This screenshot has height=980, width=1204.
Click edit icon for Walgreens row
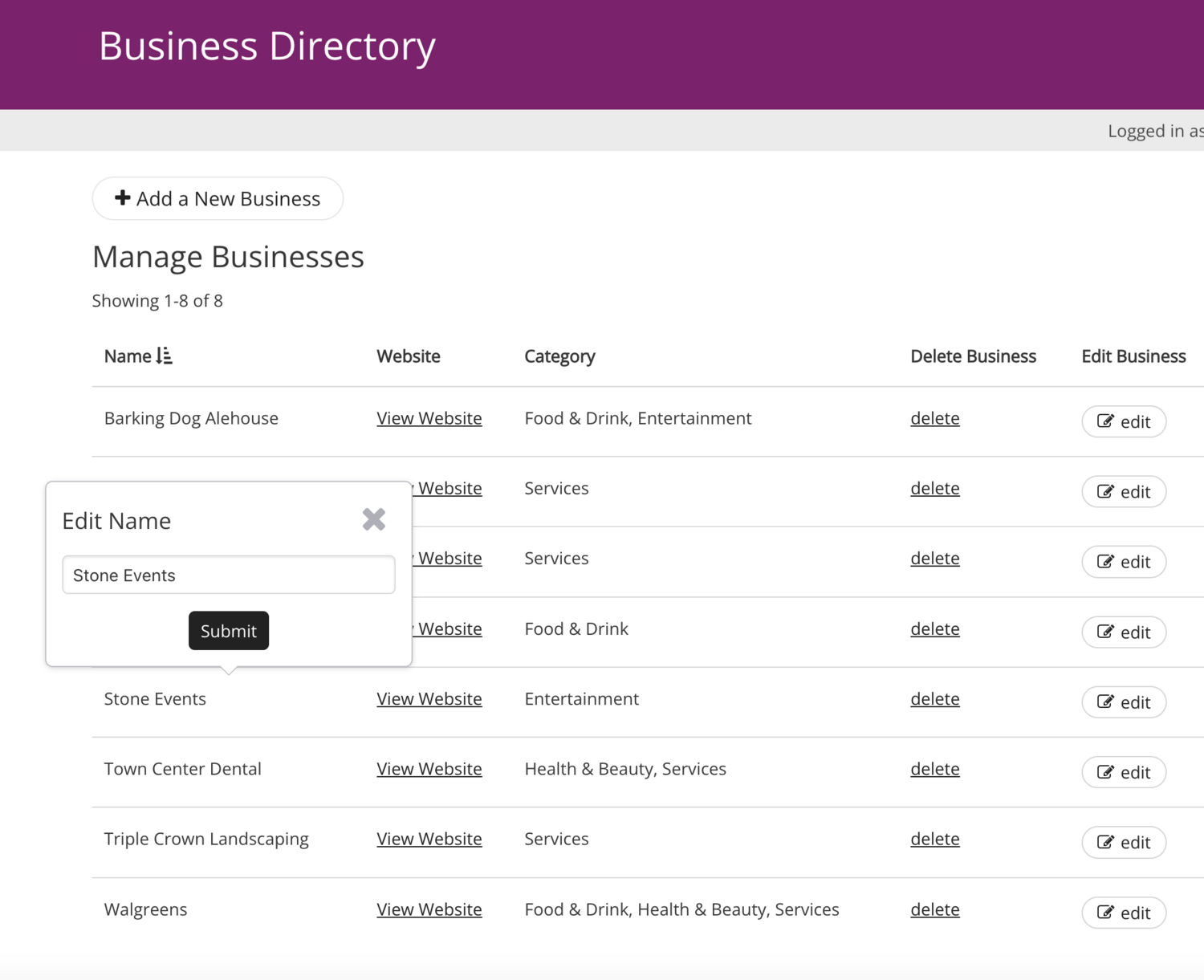1105,913
